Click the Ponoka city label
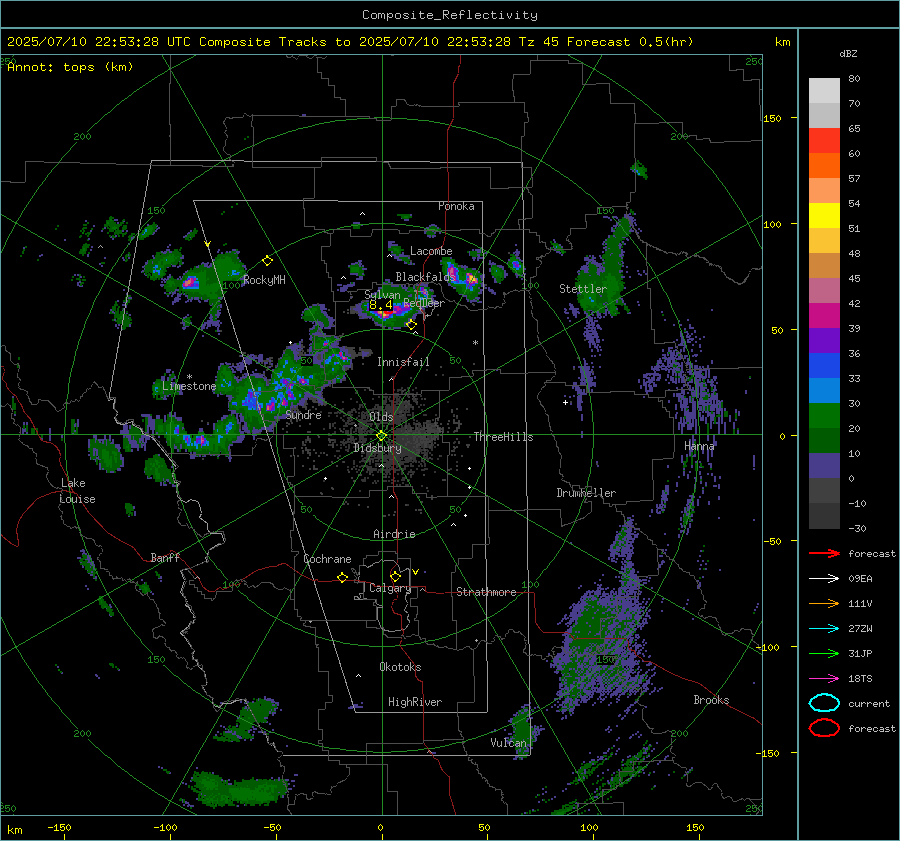900x841 pixels. pos(456,206)
